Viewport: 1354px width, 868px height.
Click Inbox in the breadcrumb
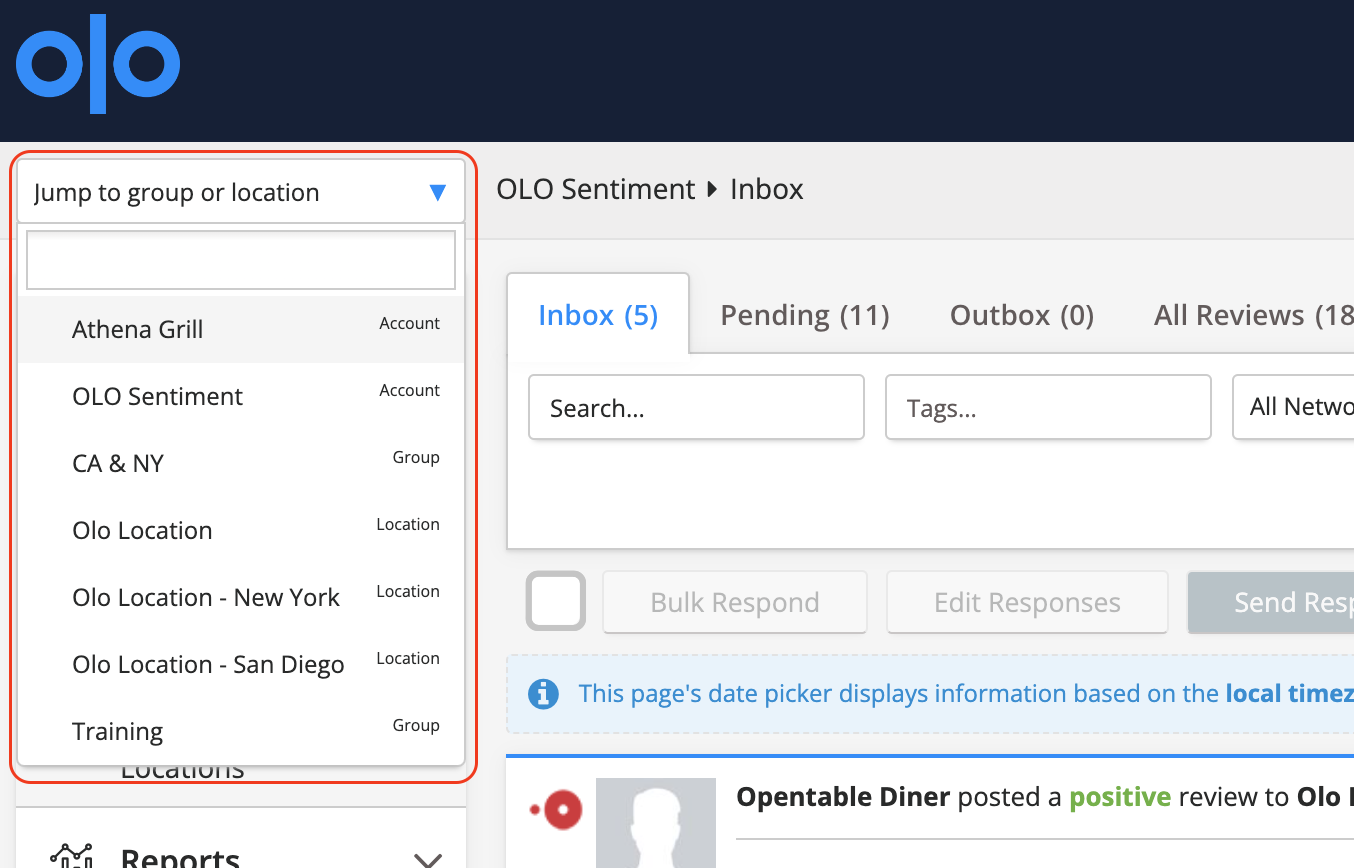tap(767, 189)
